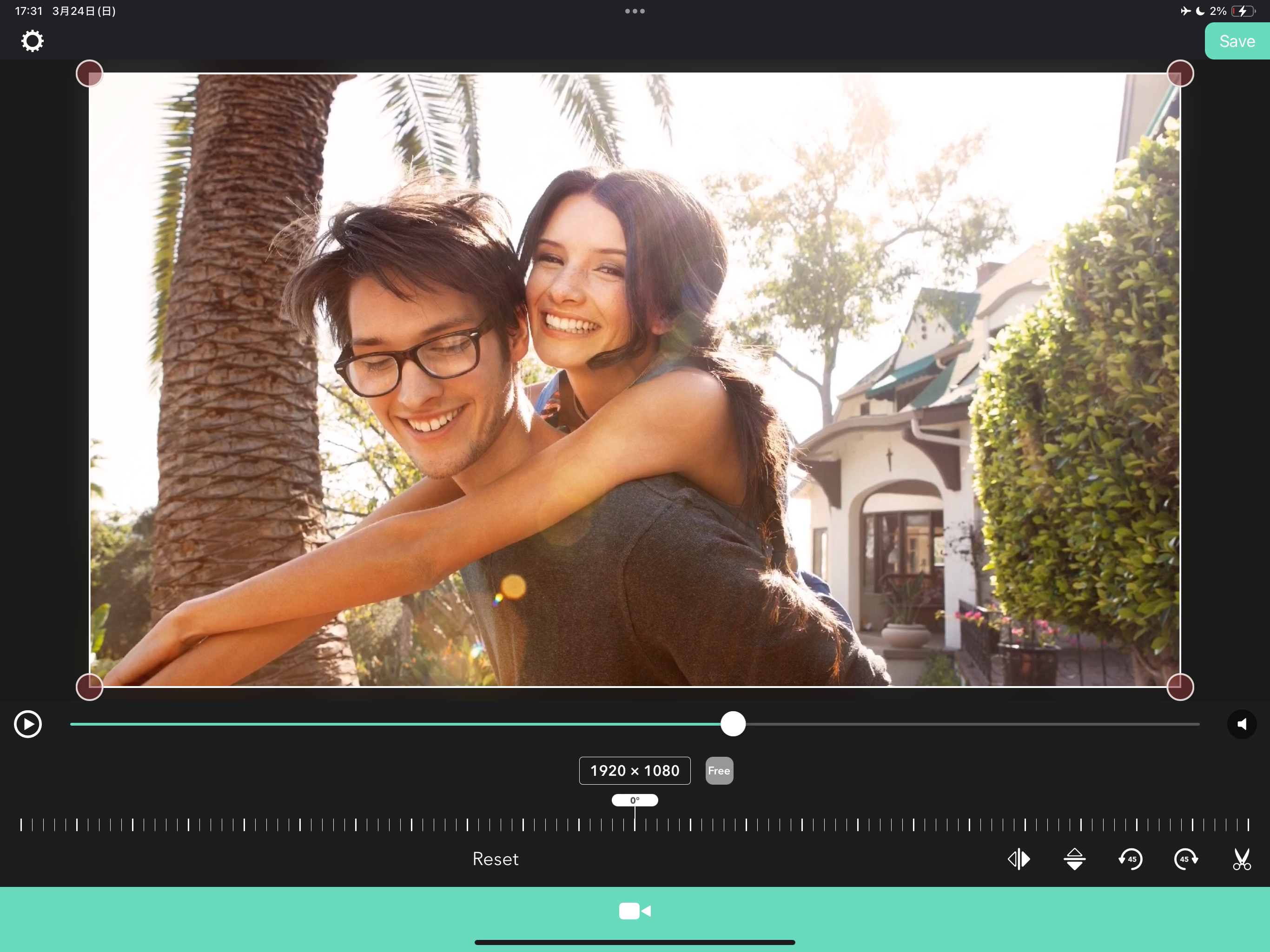Rotate 45 degrees counterclockwise

click(x=1130, y=859)
